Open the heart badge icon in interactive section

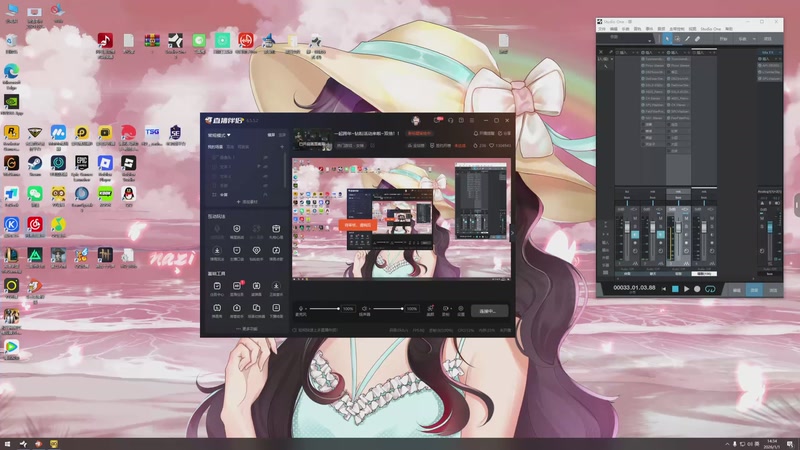[x=256, y=251]
